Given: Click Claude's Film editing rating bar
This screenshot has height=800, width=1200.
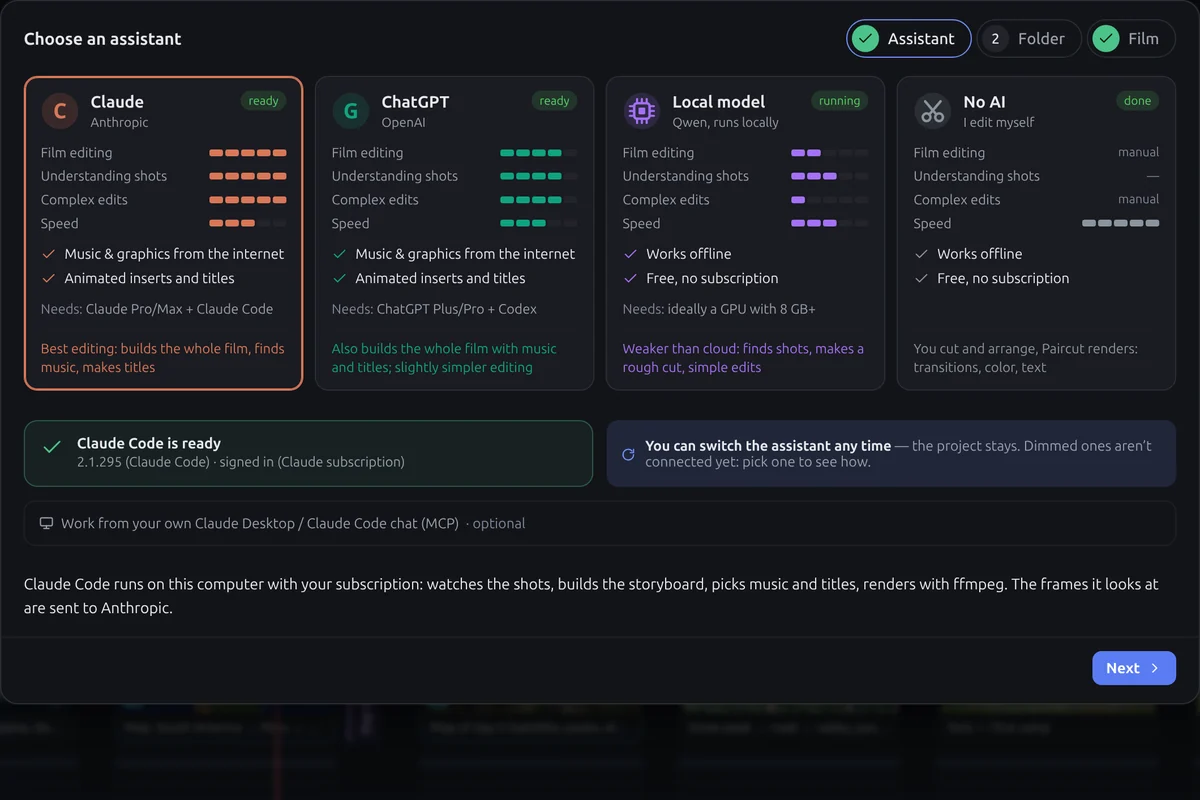Looking at the screenshot, I should coord(248,153).
